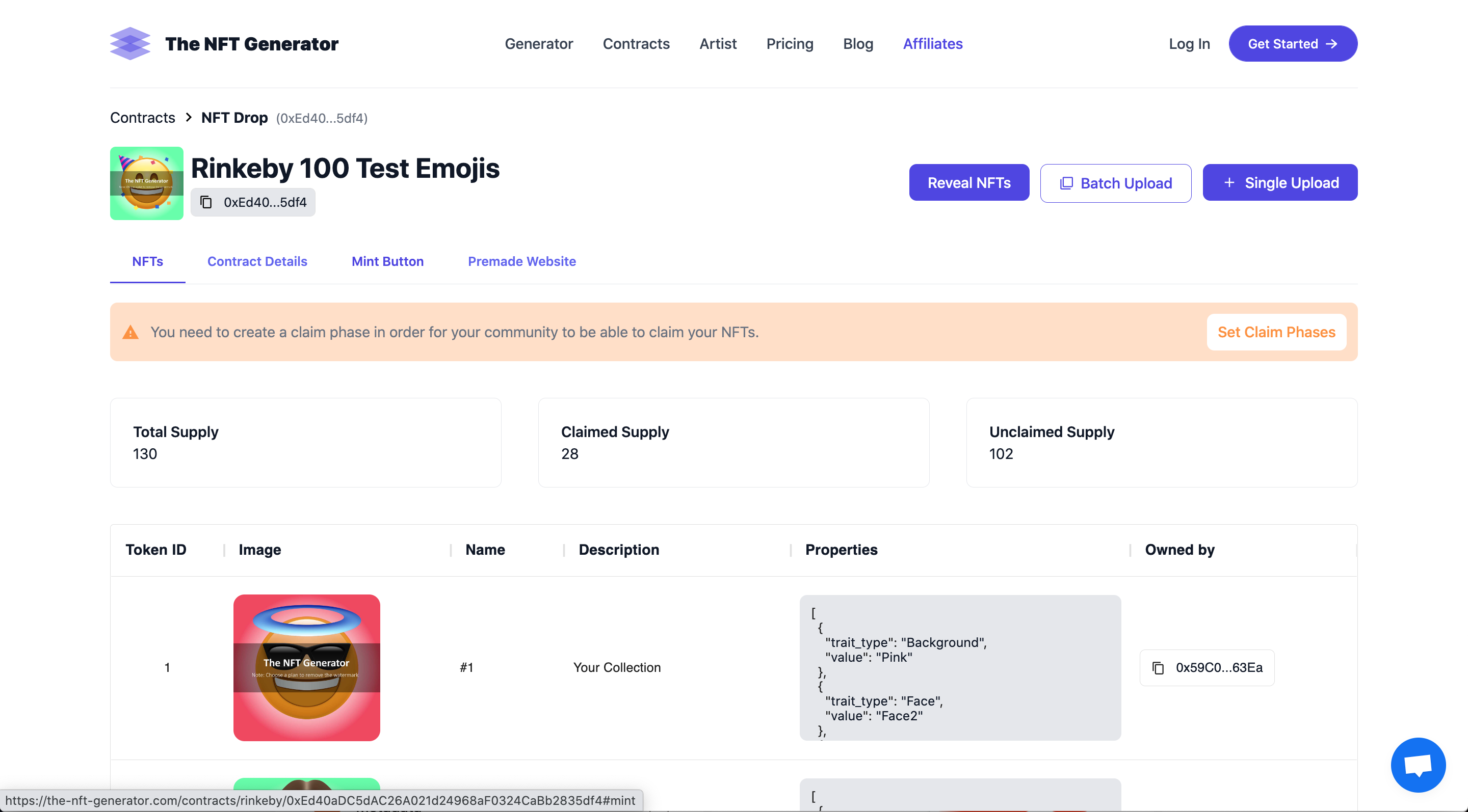This screenshot has height=812, width=1468.
Task: Click the Total Supply label
Action: [175, 431]
